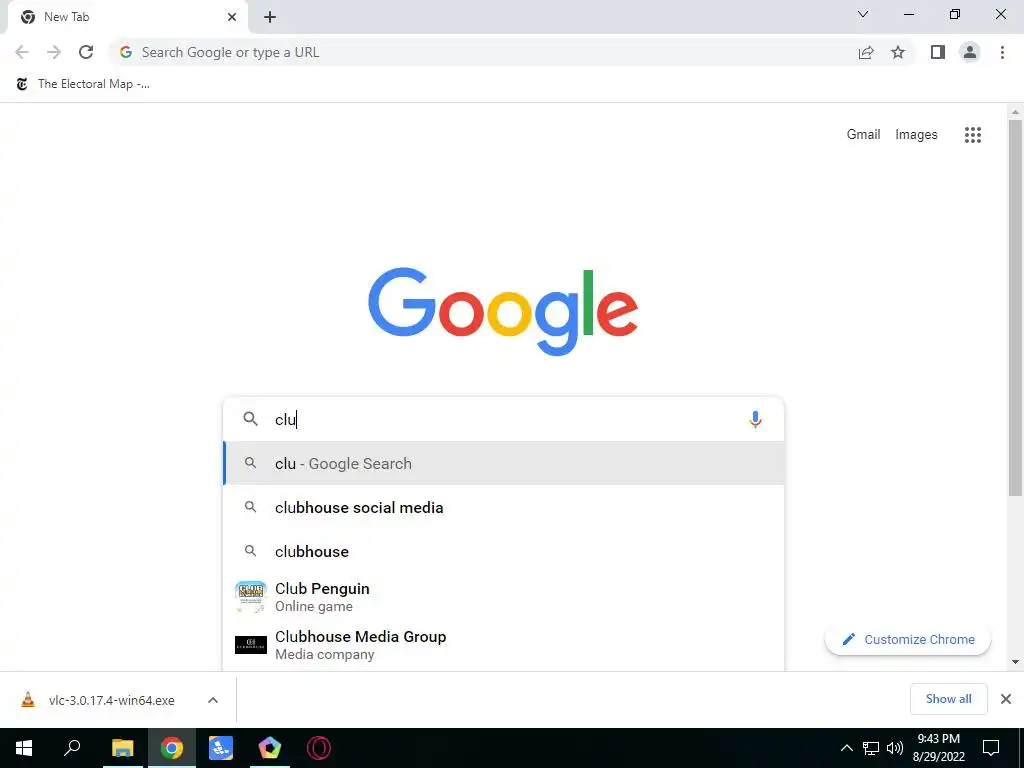The width and height of the screenshot is (1024, 768).
Task: Show hidden system tray icons
Action: [x=846, y=748]
